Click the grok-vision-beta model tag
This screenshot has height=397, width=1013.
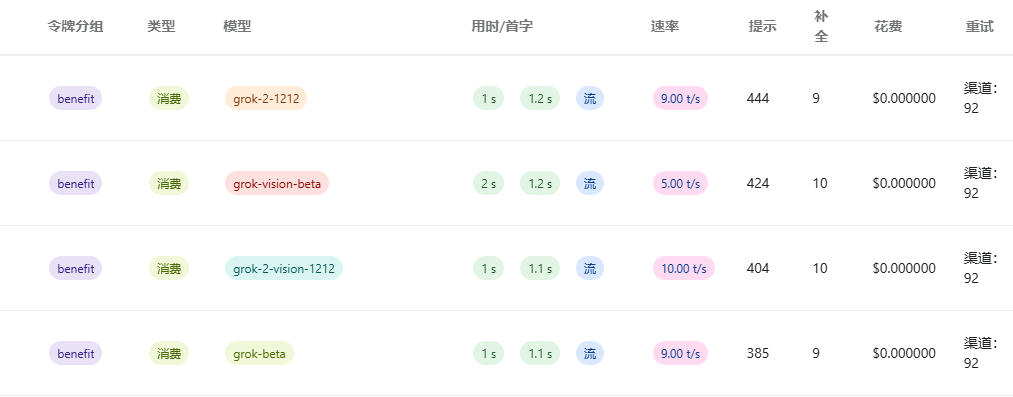(277, 183)
